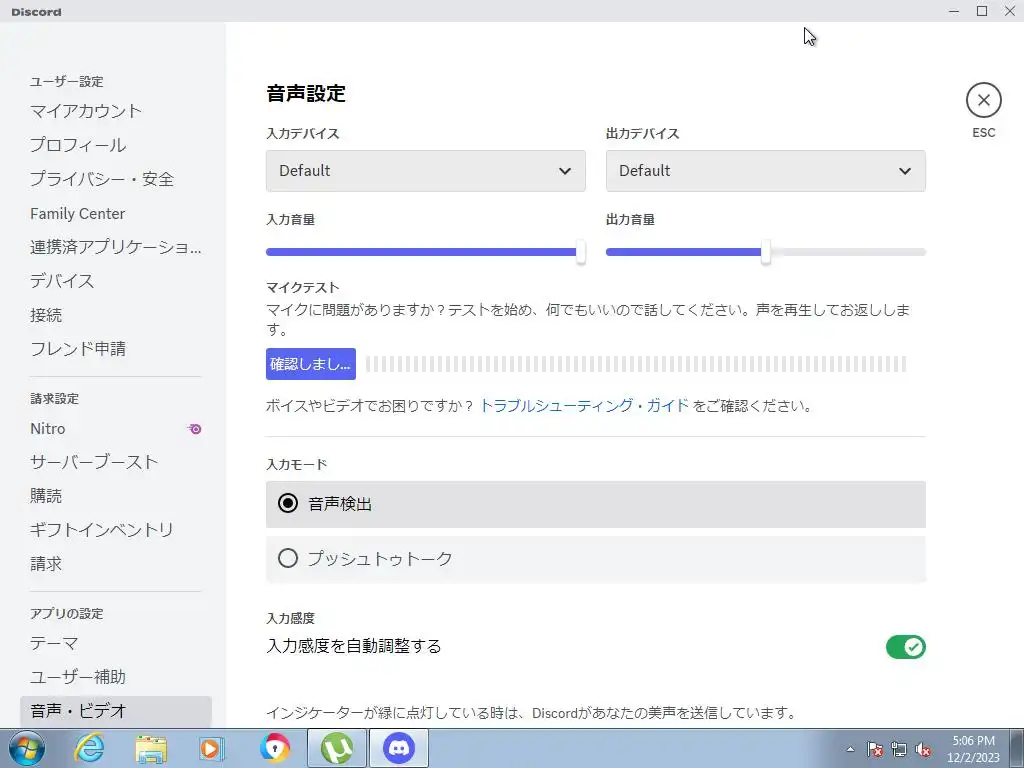Open ユーザー補助 settings
Image resolution: width=1024 pixels, height=768 pixels.
click(116, 677)
